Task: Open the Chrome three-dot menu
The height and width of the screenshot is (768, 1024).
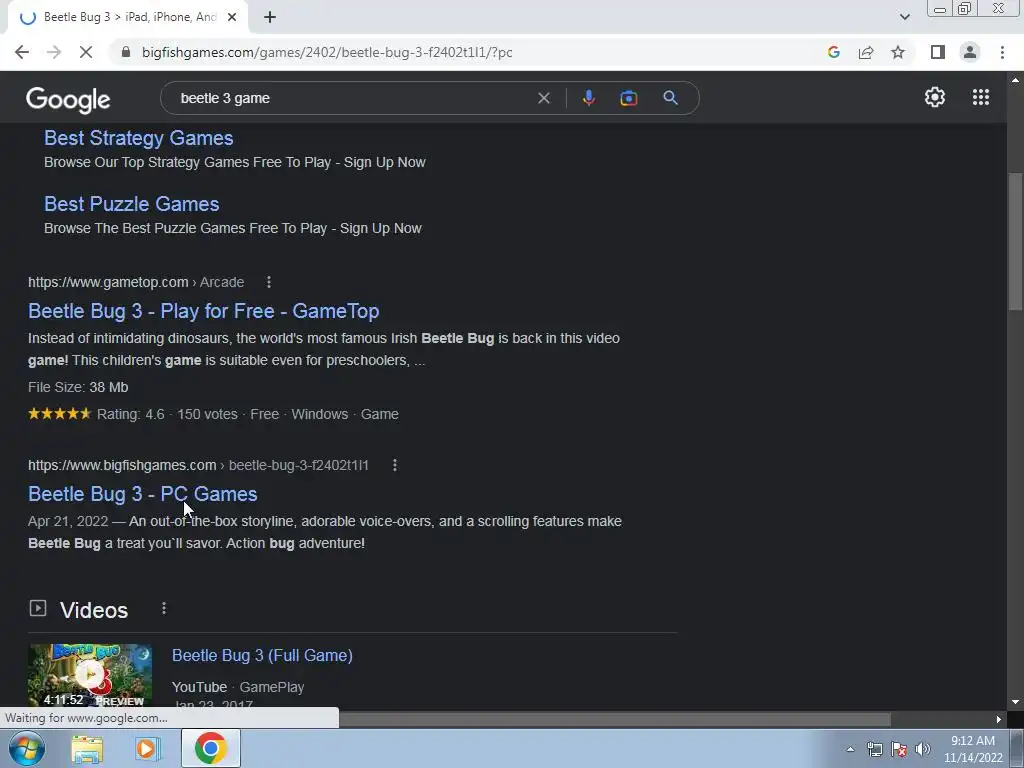Action: point(1002,52)
